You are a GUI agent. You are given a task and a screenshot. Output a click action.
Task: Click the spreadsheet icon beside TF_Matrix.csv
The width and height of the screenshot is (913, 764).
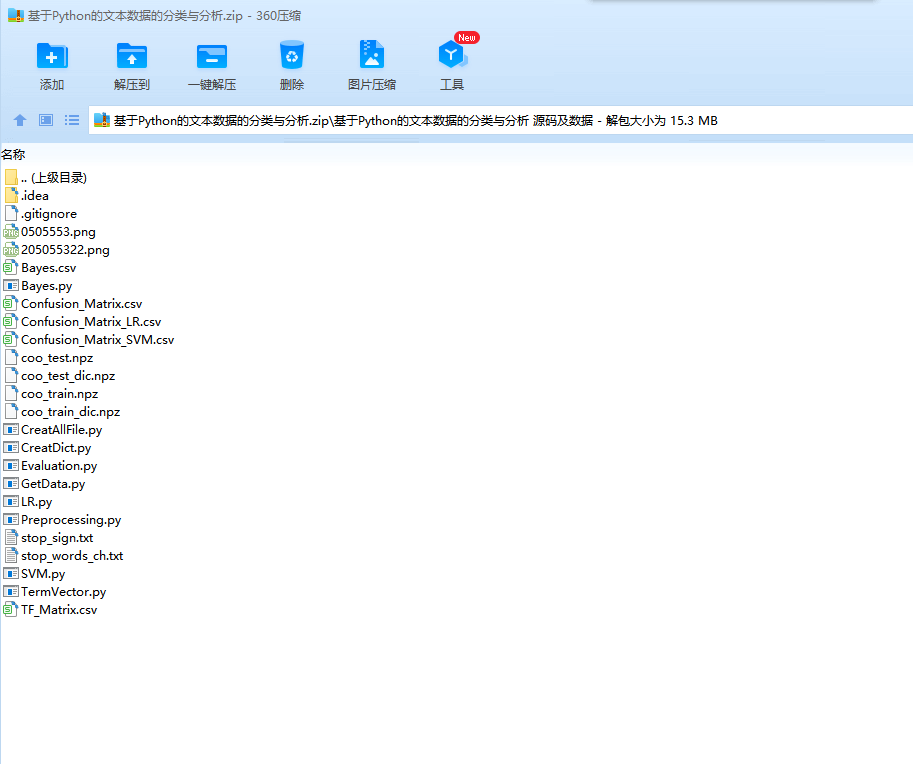pyautogui.click(x=11, y=610)
